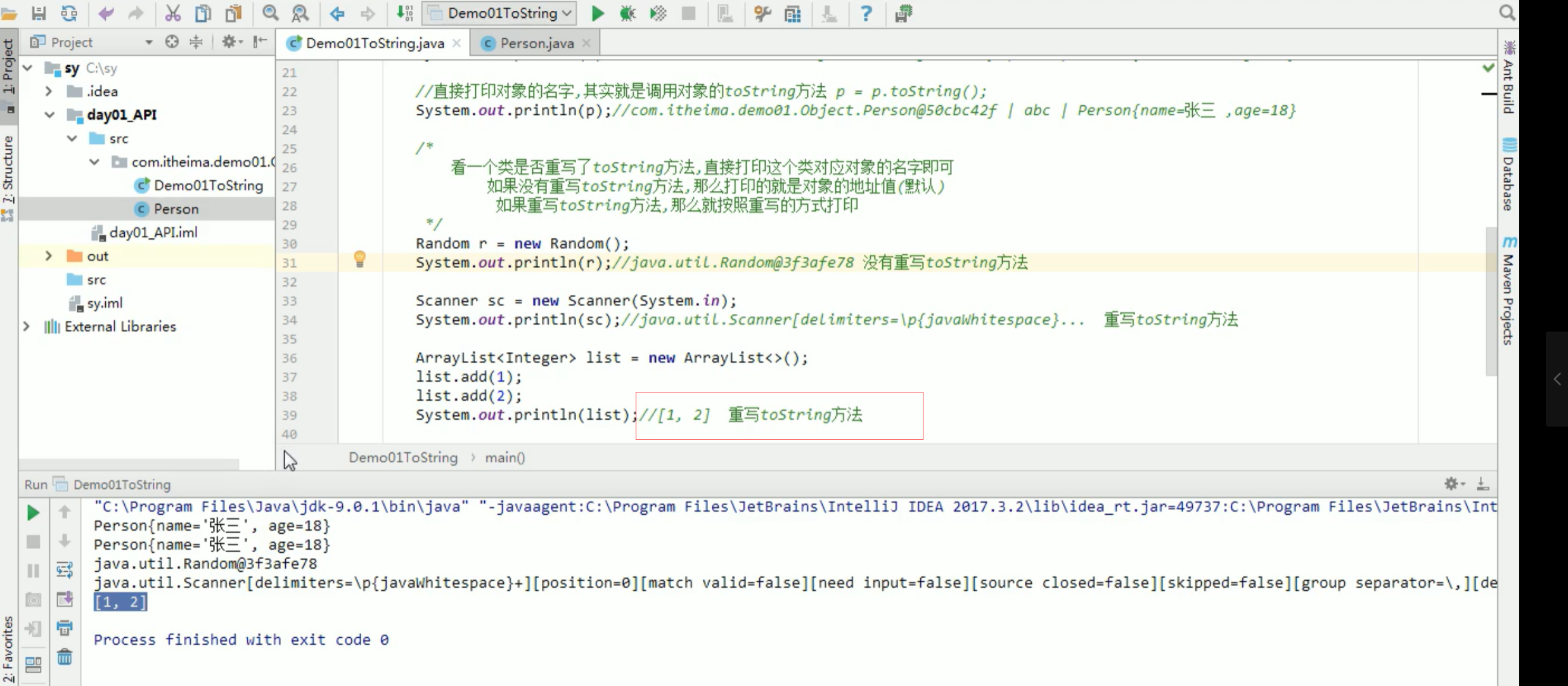Viewport: 1568px width, 686px height.
Task: Click the editor vertical scrollbar thumb
Action: 1491,301
